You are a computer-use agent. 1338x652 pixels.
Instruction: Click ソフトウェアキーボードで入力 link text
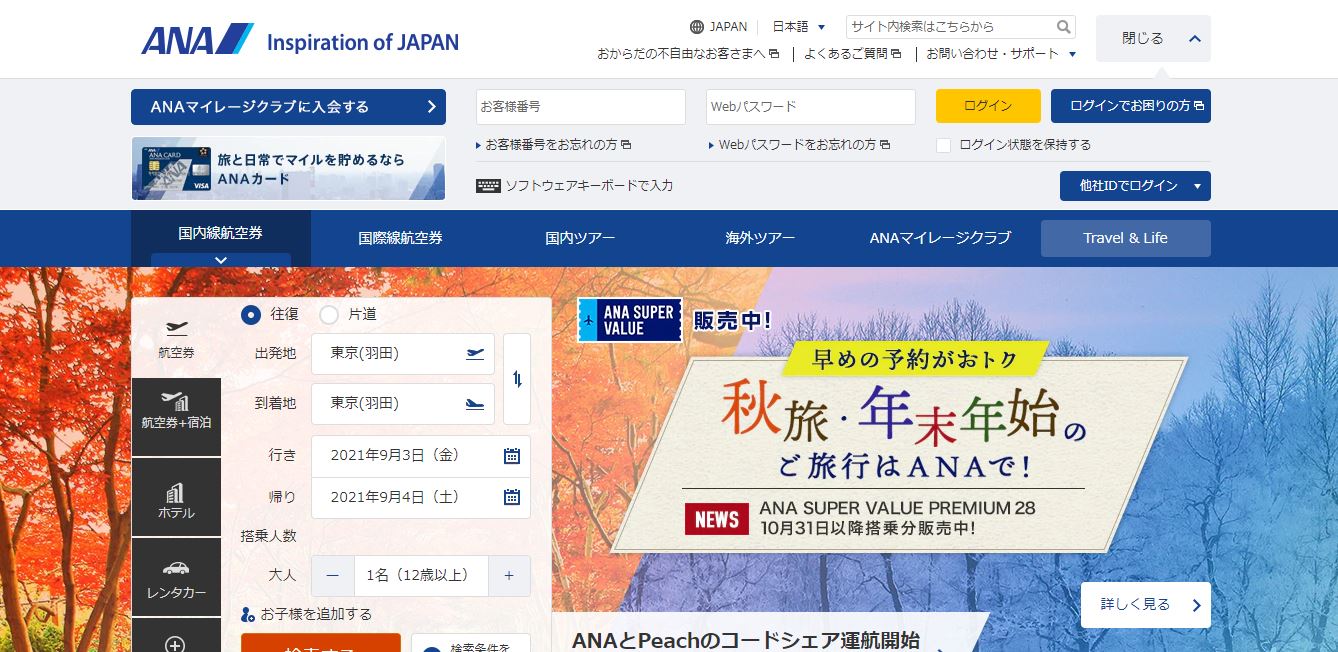[x=589, y=185]
